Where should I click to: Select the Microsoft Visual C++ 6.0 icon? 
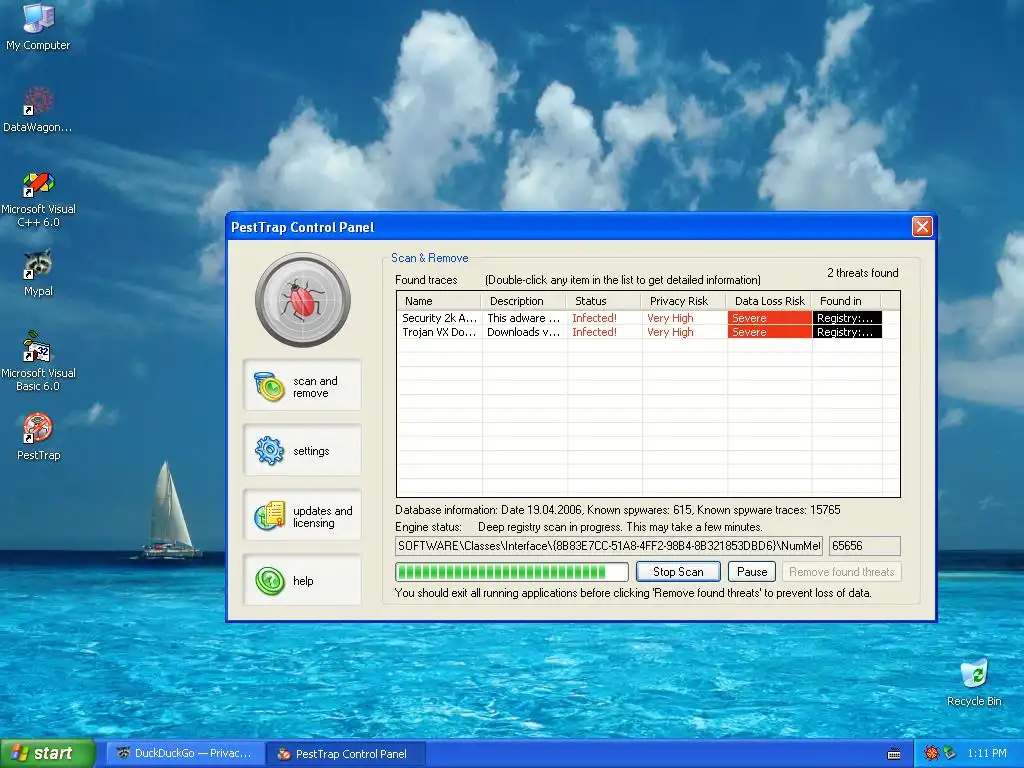[38, 199]
